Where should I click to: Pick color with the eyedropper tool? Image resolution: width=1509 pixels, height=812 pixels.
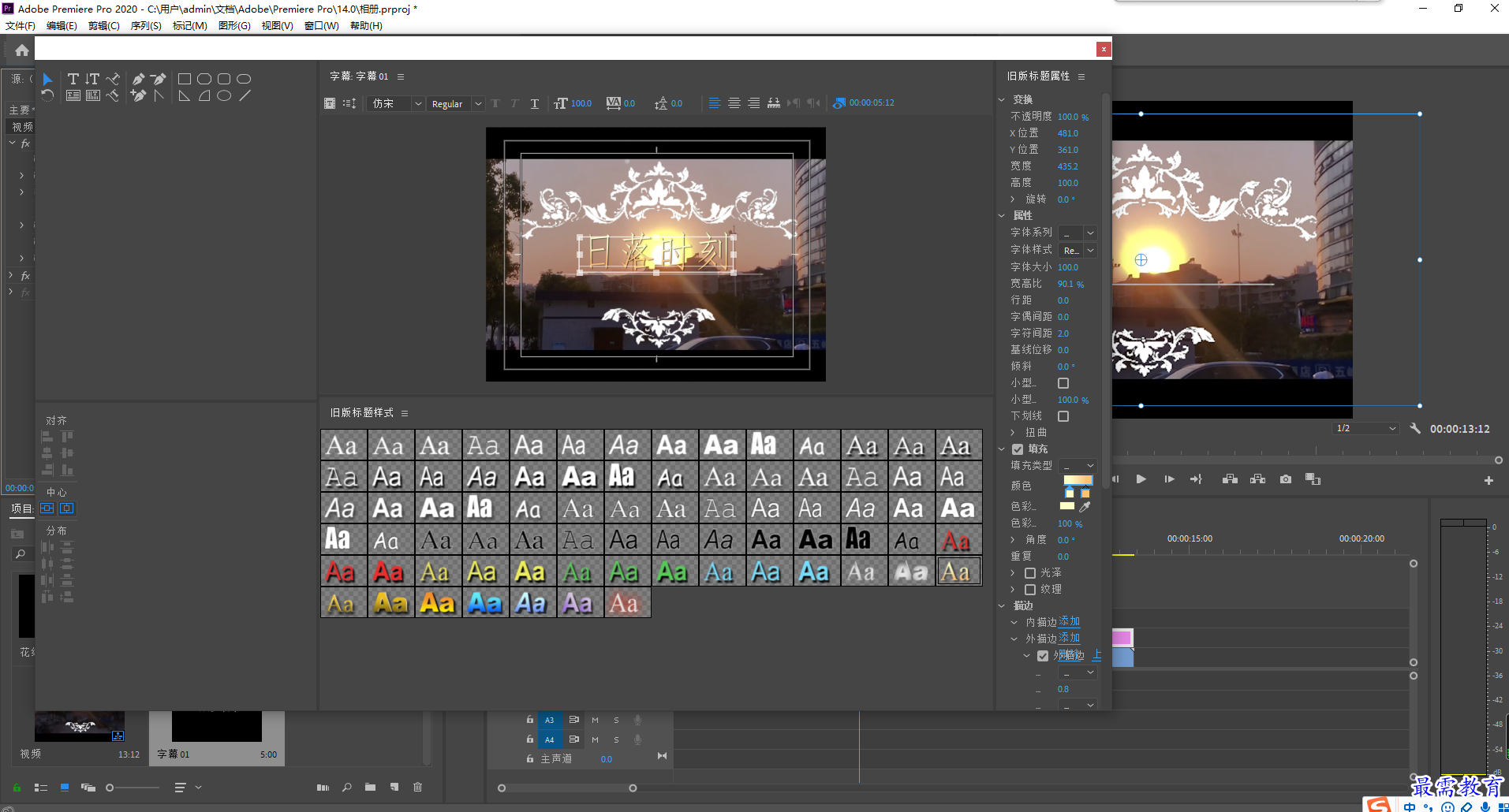1085,507
